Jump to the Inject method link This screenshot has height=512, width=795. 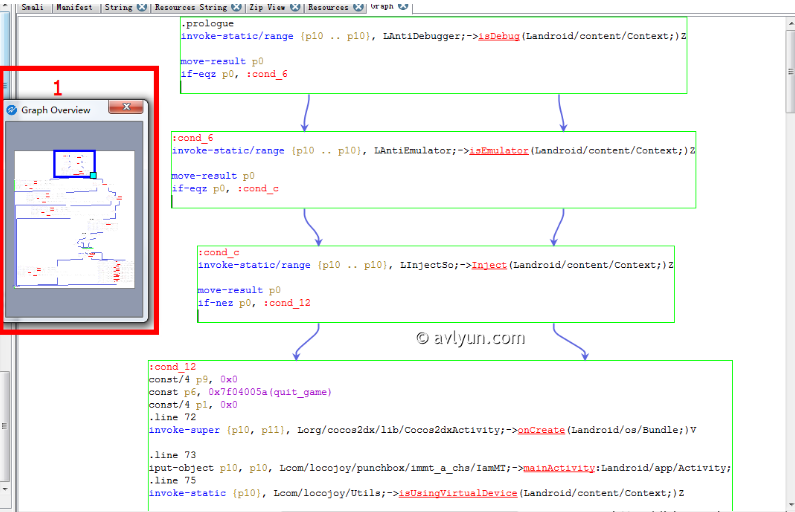pos(489,265)
